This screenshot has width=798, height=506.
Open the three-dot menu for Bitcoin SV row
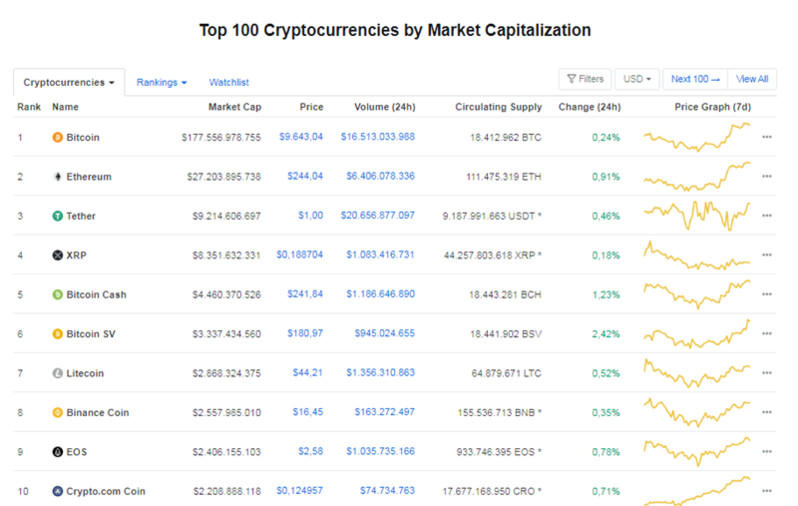point(767,334)
